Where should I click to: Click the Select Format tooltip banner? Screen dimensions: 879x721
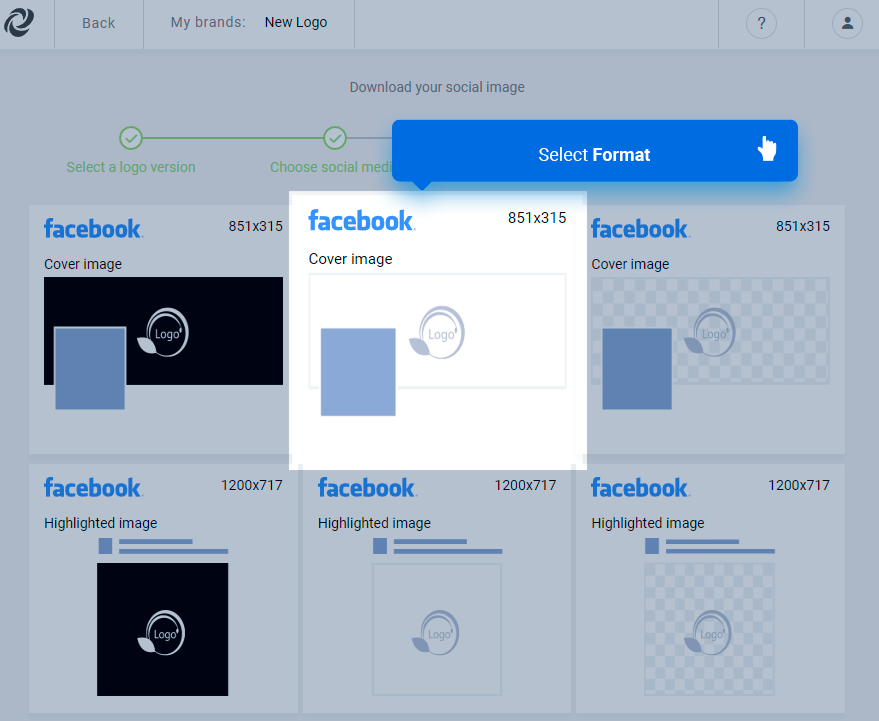click(x=595, y=151)
